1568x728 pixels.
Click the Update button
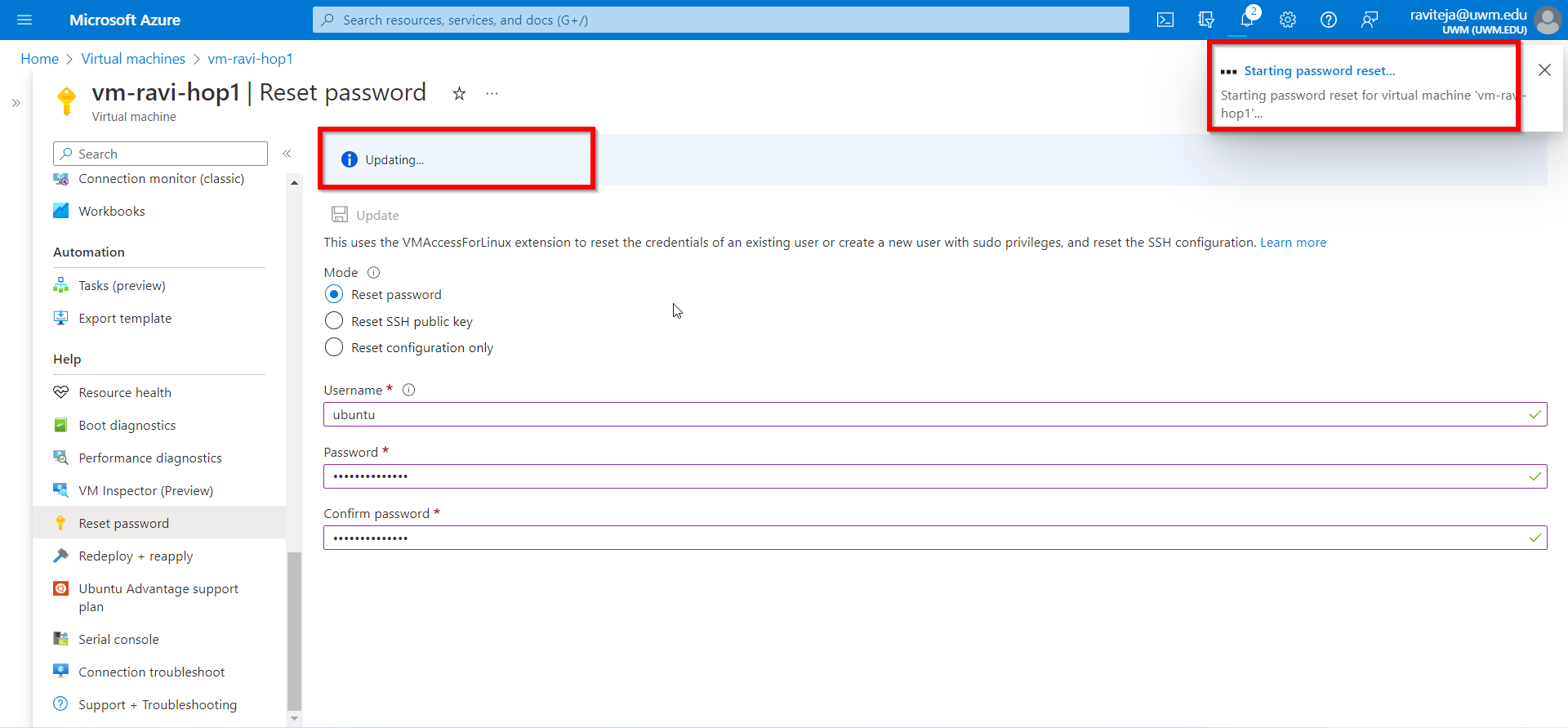point(365,215)
